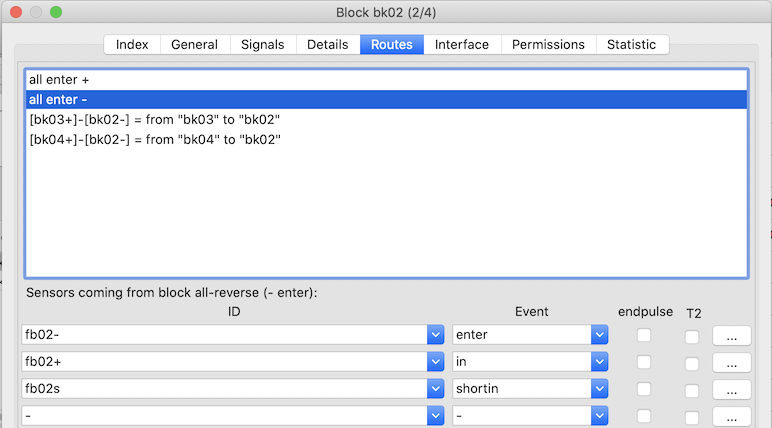Viewport: 772px width, 428px height.
Task: Select route from "bk04" to "bk02"
Action: 385,140
